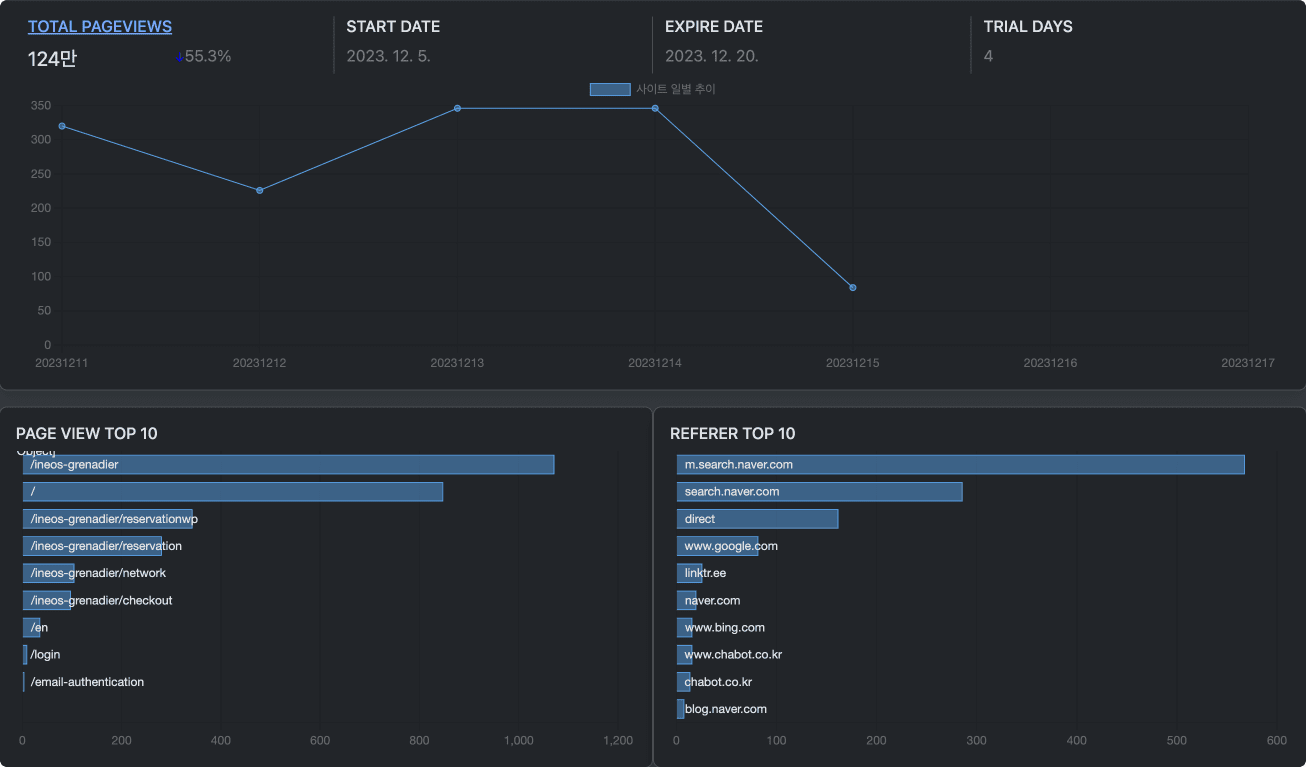Select the 20231214 data point on line chart
Viewport: 1306px width, 767px height.
(655, 108)
